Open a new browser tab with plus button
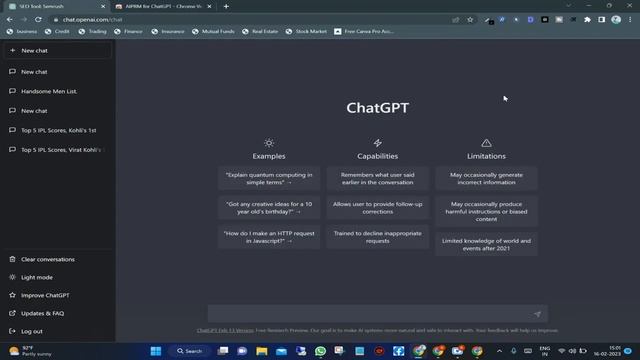 coord(226,7)
